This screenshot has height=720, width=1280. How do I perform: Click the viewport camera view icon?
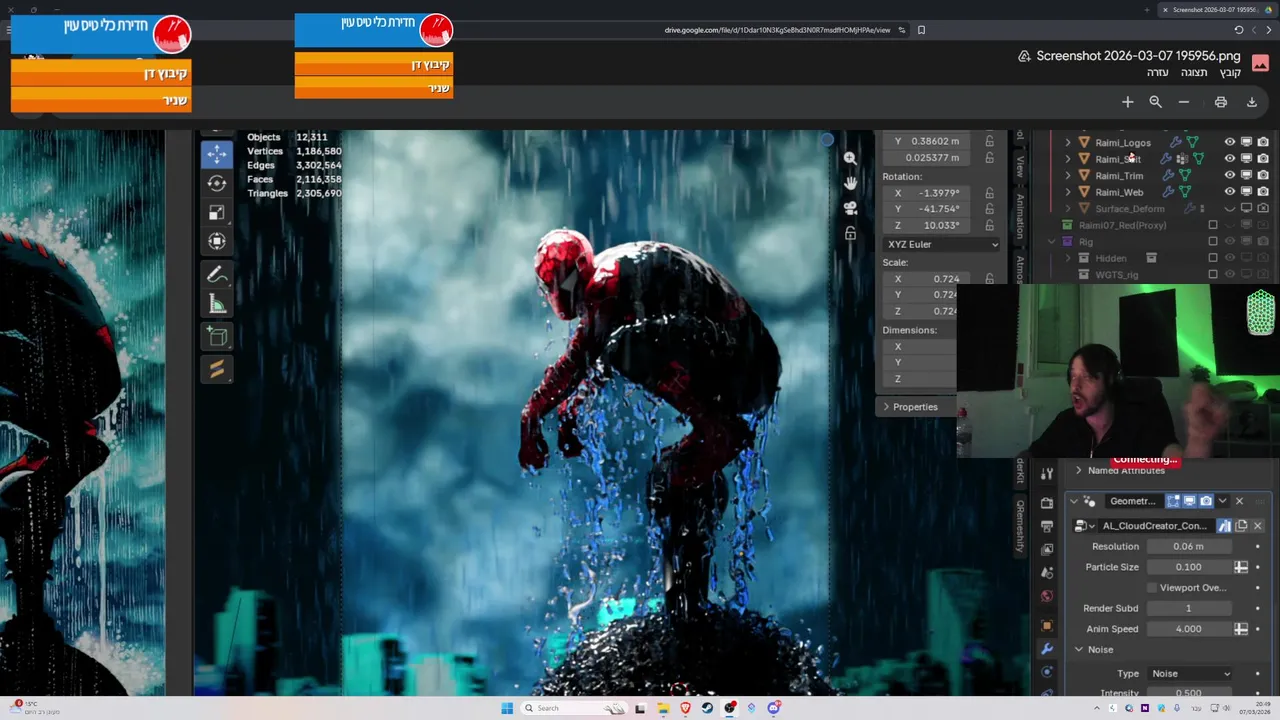850,208
